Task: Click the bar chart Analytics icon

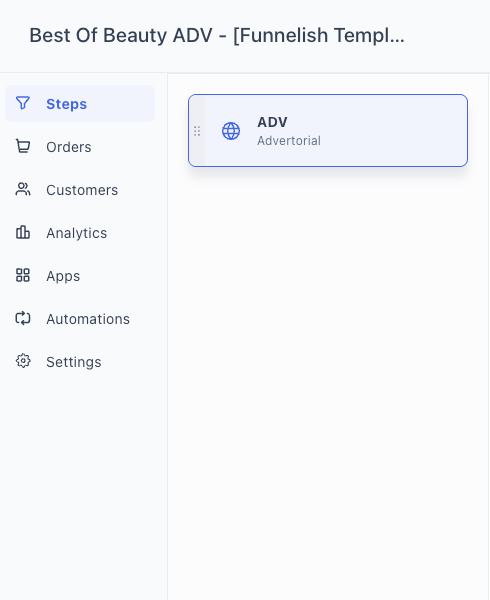Action: click(23, 232)
